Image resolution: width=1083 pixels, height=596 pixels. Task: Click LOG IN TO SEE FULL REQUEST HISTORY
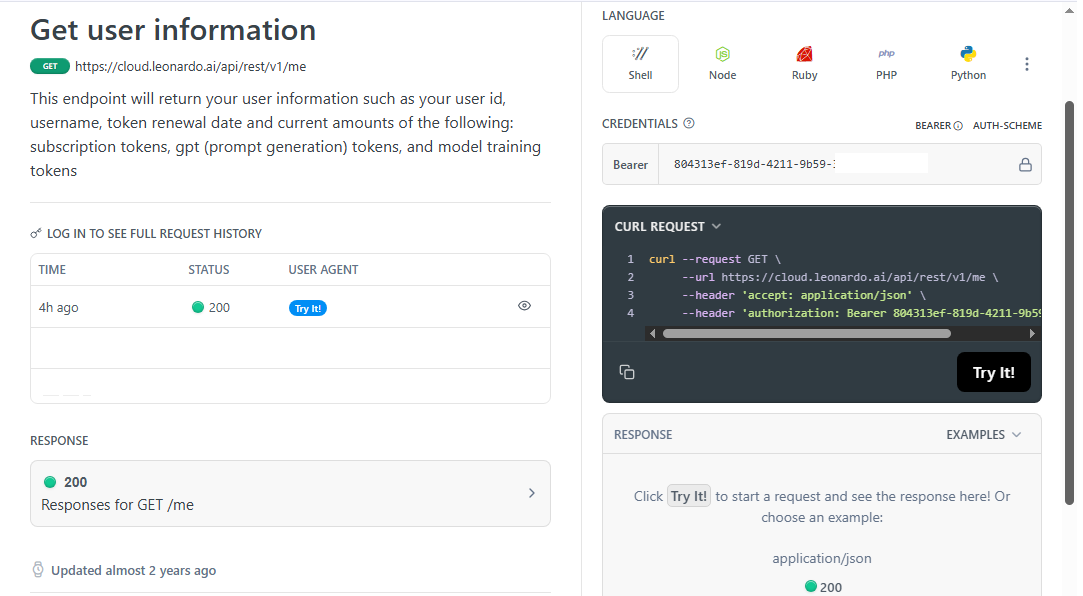pyautogui.click(x=154, y=233)
